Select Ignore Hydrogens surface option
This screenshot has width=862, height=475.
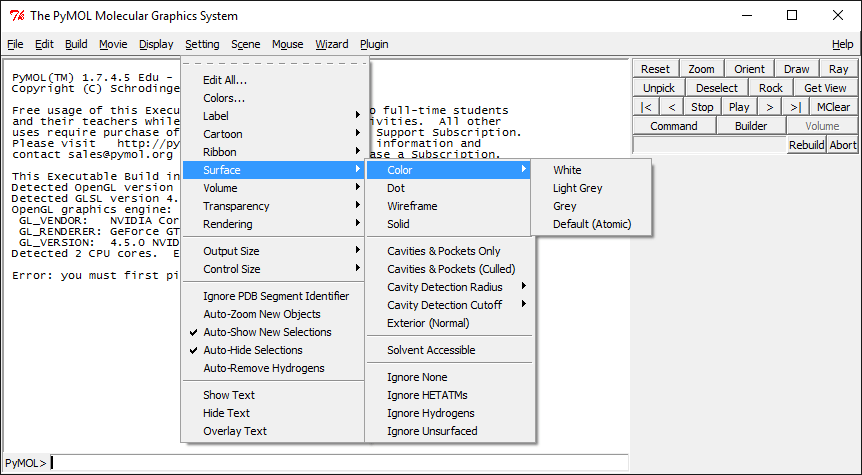point(450,413)
